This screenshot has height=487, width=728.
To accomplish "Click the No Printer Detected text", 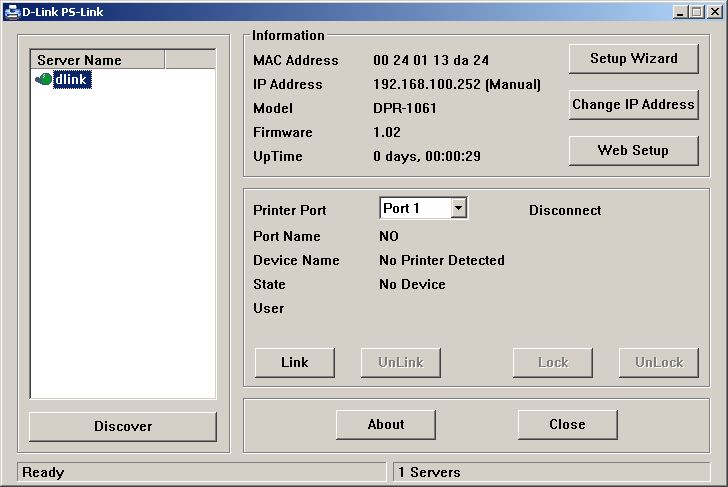I will coord(442,260).
